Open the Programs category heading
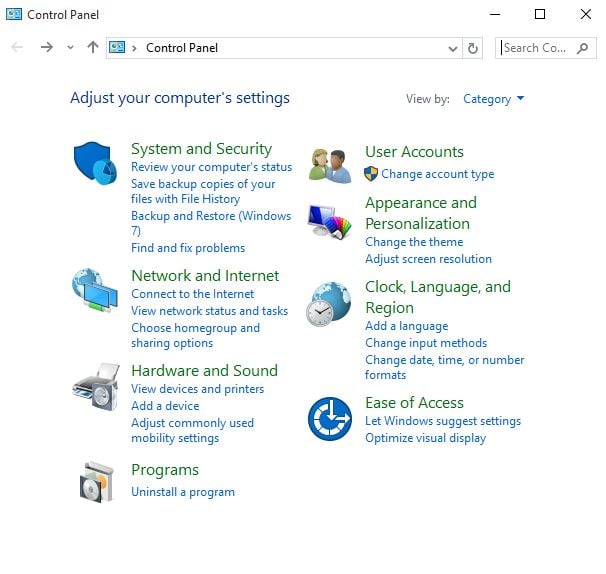Screen dimensions: 606x574 point(165,470)
